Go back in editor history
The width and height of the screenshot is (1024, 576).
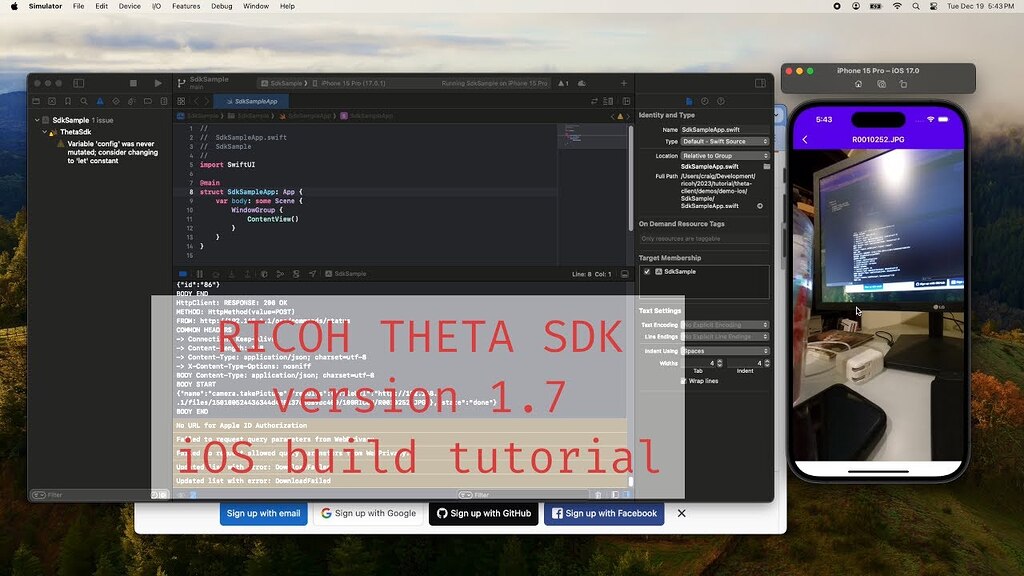196,101
